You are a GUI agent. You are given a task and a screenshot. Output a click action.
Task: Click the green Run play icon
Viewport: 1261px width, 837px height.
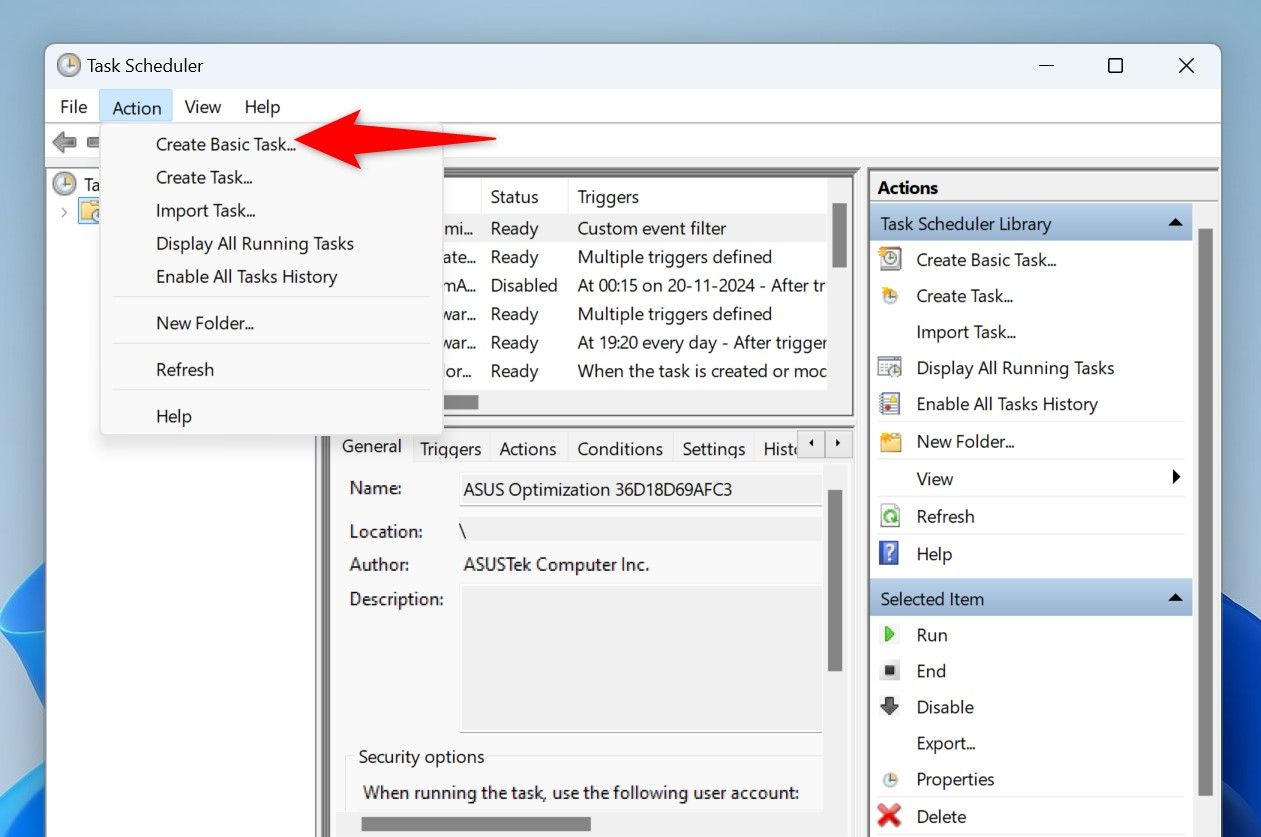click(x=889, y=634)
